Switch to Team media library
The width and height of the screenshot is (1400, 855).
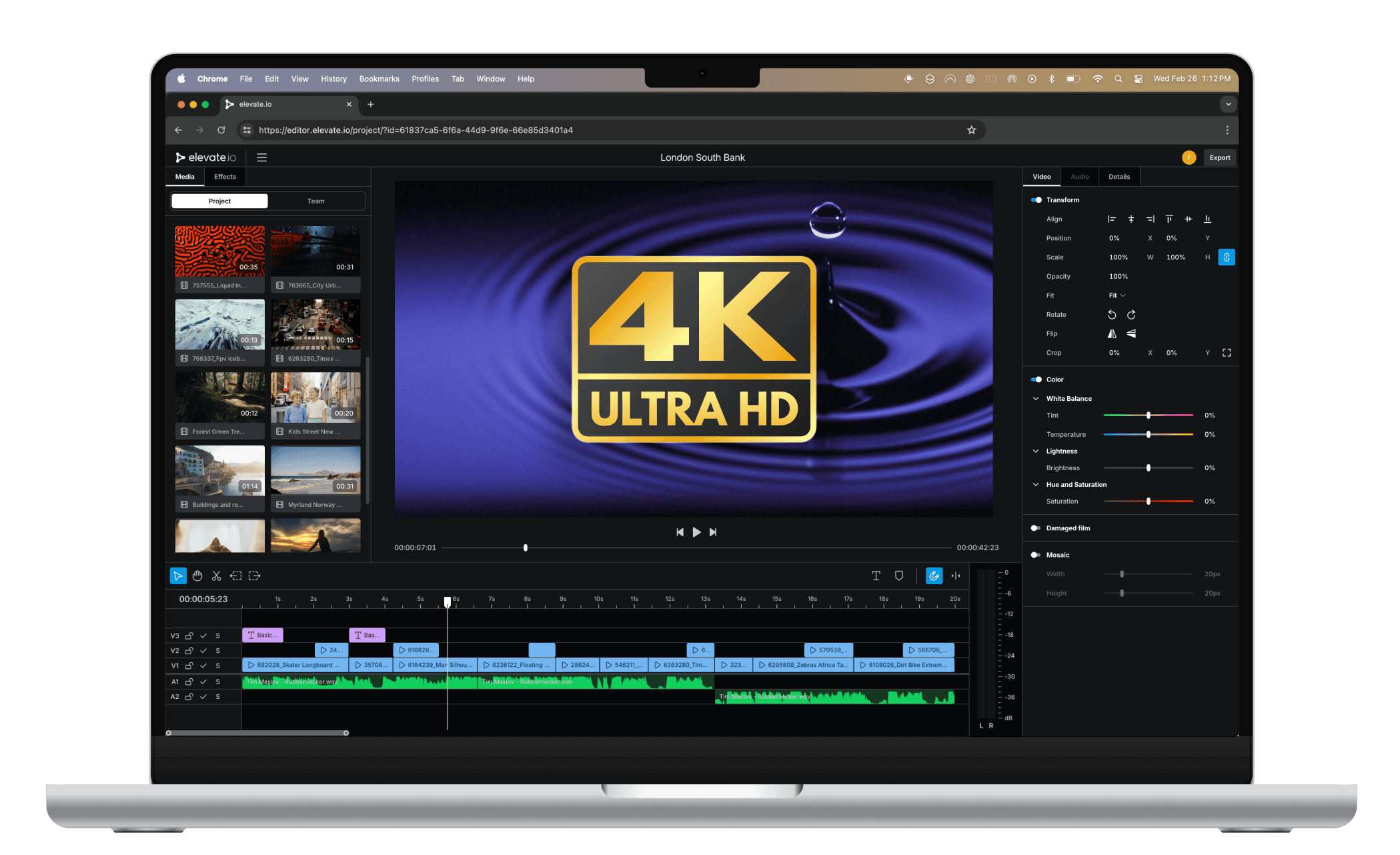pyautogui.click(x=315, y=201)
